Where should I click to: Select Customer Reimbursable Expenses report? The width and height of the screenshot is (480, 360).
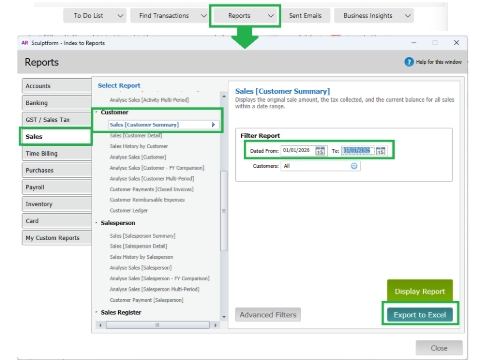click(147, 200)
